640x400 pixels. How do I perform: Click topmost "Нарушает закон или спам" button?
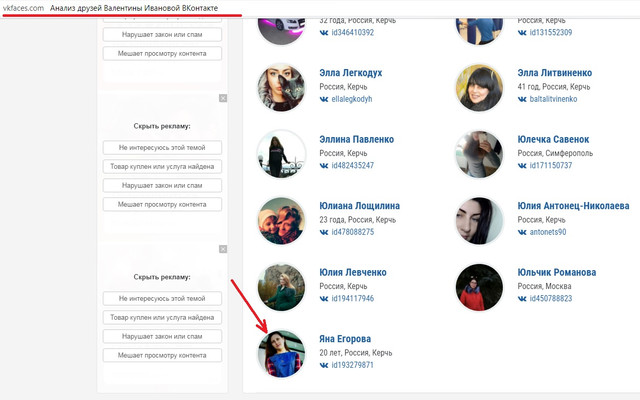tap(162, 35)
